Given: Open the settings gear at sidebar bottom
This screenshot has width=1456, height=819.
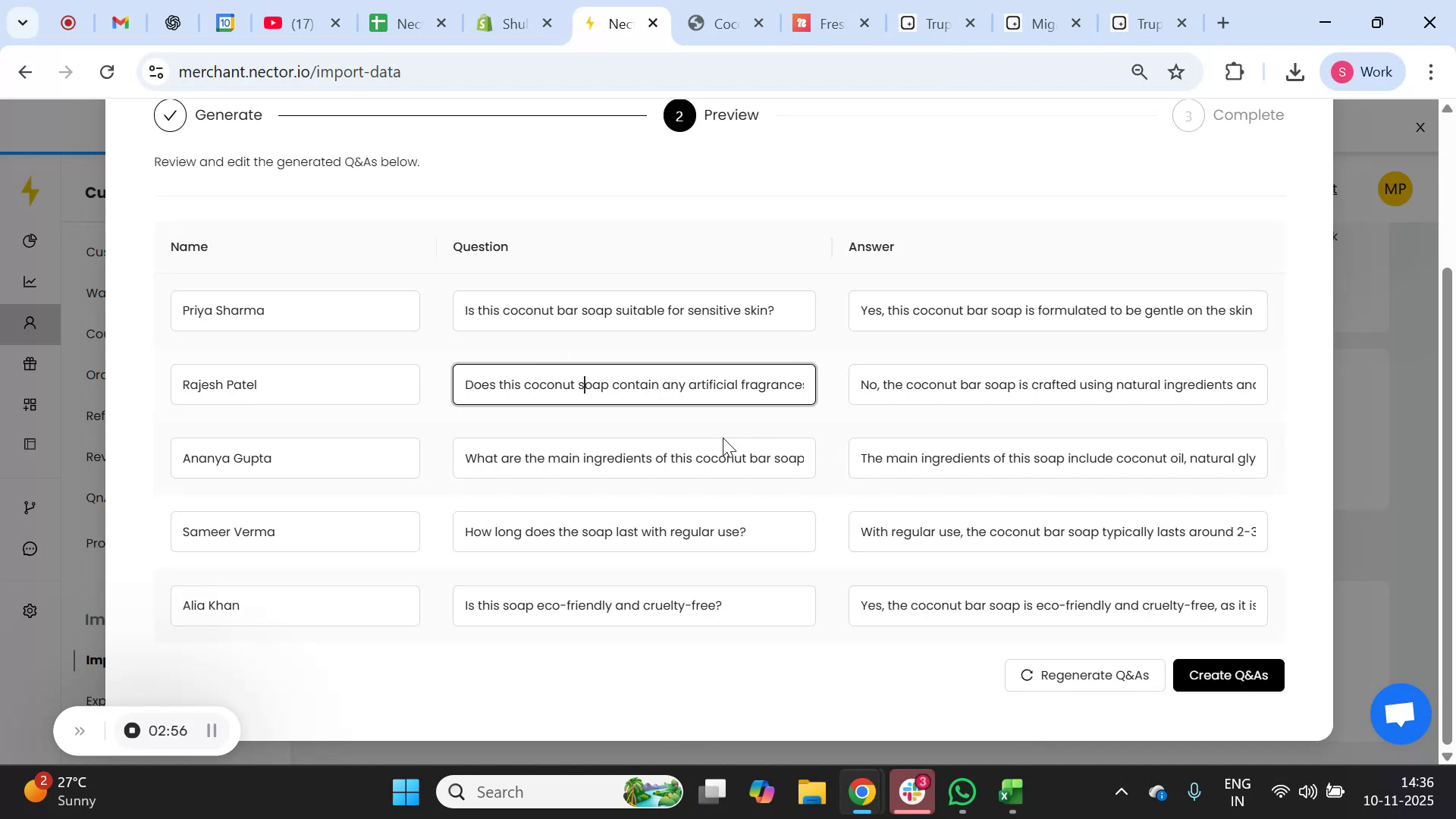Looking at the screenshot, I should click(x=30, y=610).
